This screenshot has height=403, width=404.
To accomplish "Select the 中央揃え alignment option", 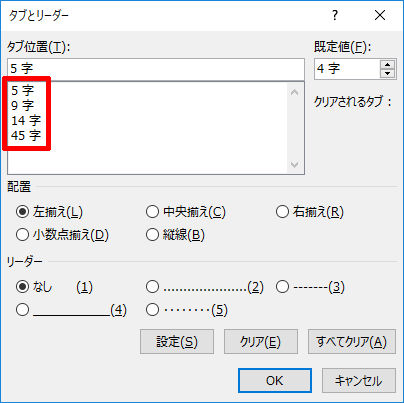I will tap(186, 212).
